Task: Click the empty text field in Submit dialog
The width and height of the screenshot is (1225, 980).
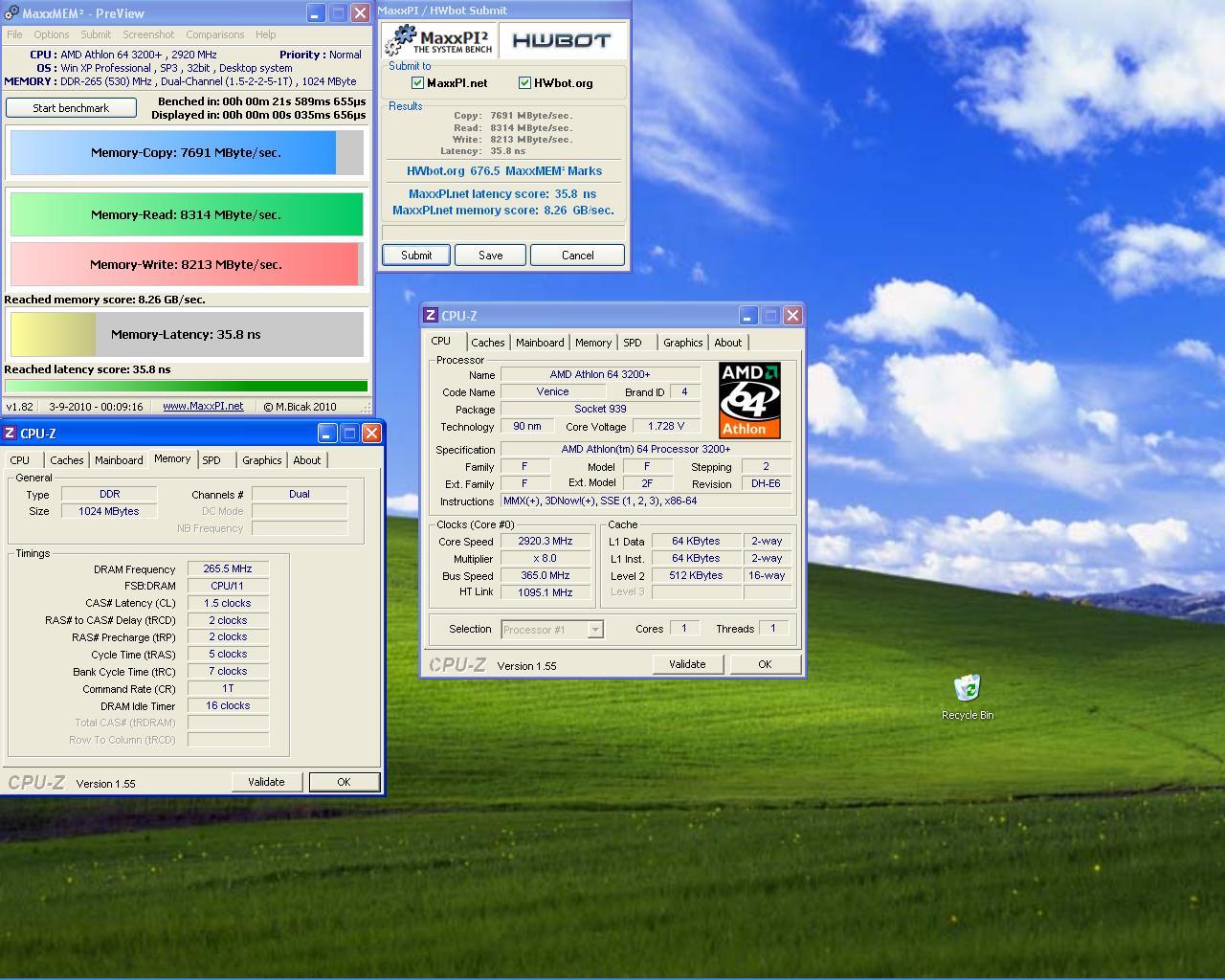Action: [503, 232]
